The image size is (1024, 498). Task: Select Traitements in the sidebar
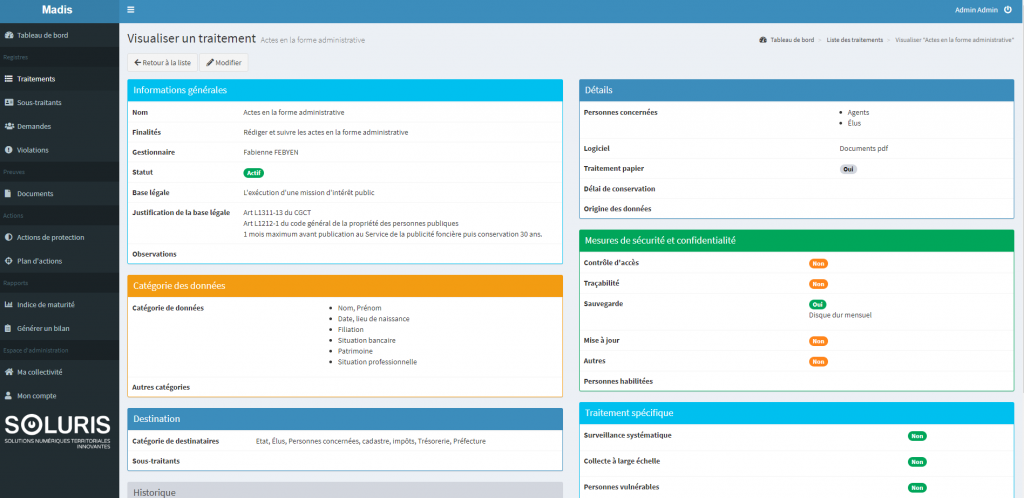[x=35, y=78]
